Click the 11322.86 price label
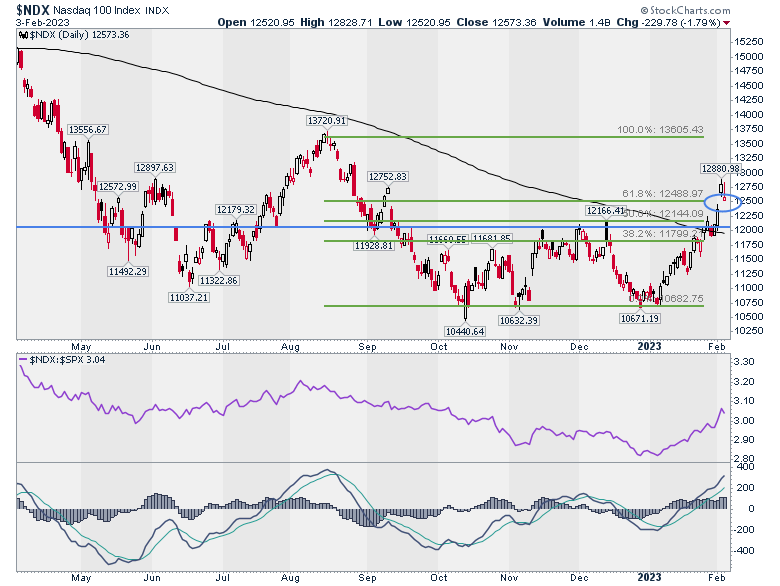Screen dimensions: 780x586 tap(218, 281)
